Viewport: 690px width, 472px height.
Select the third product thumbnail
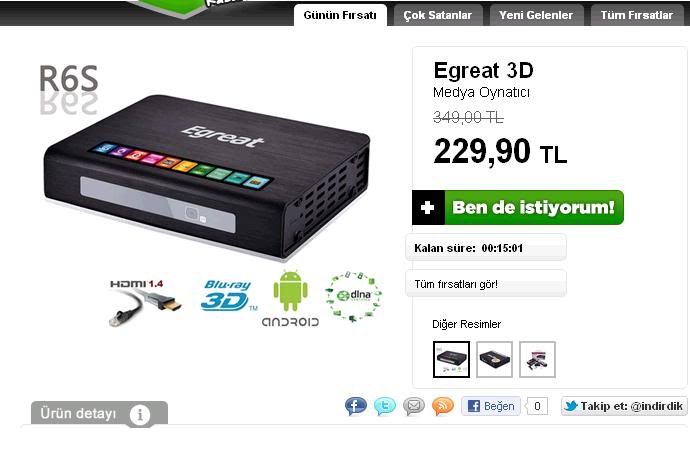(x=537, y=359)
